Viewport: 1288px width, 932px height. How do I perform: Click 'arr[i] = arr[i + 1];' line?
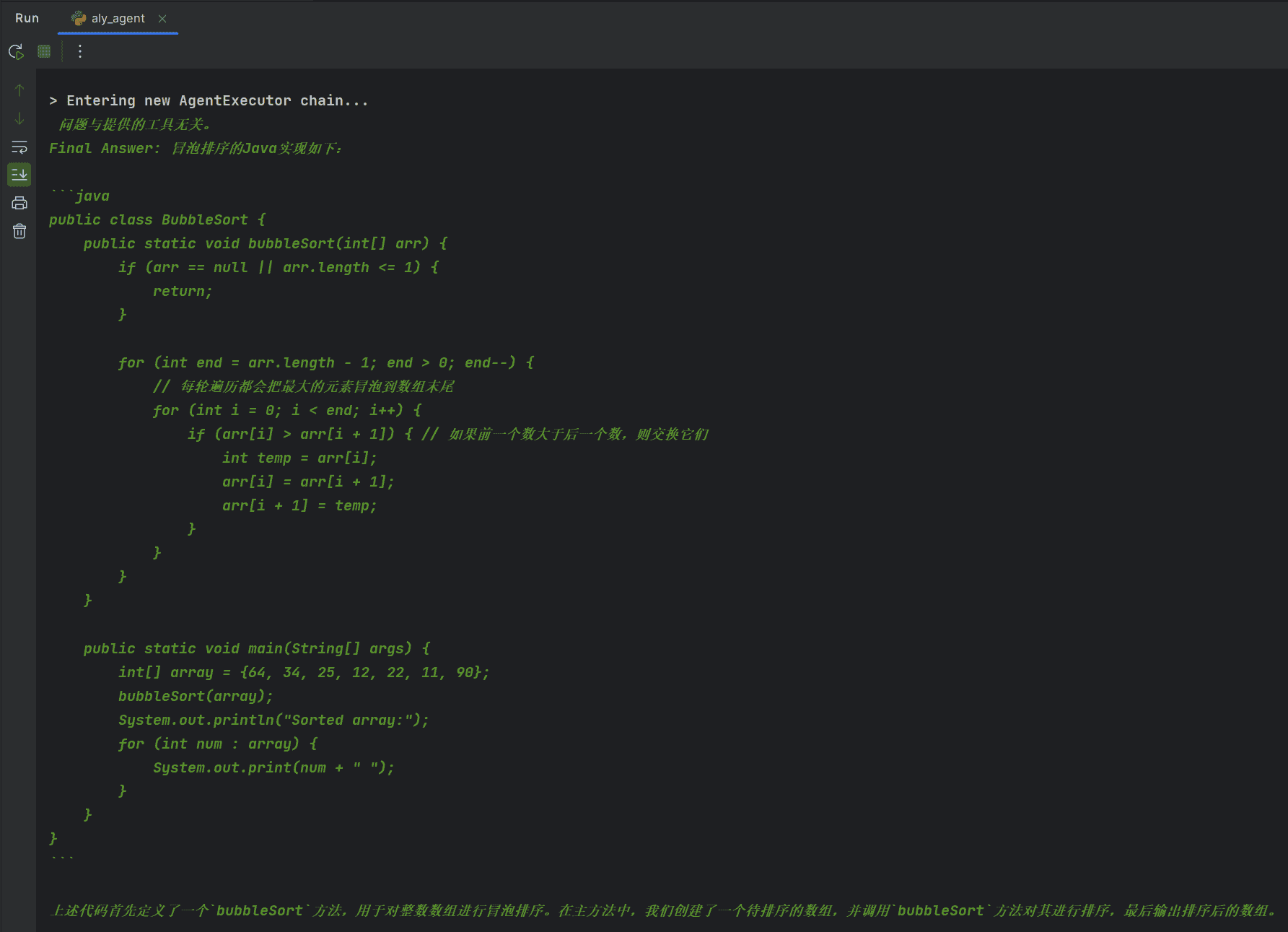pos(308,482)
